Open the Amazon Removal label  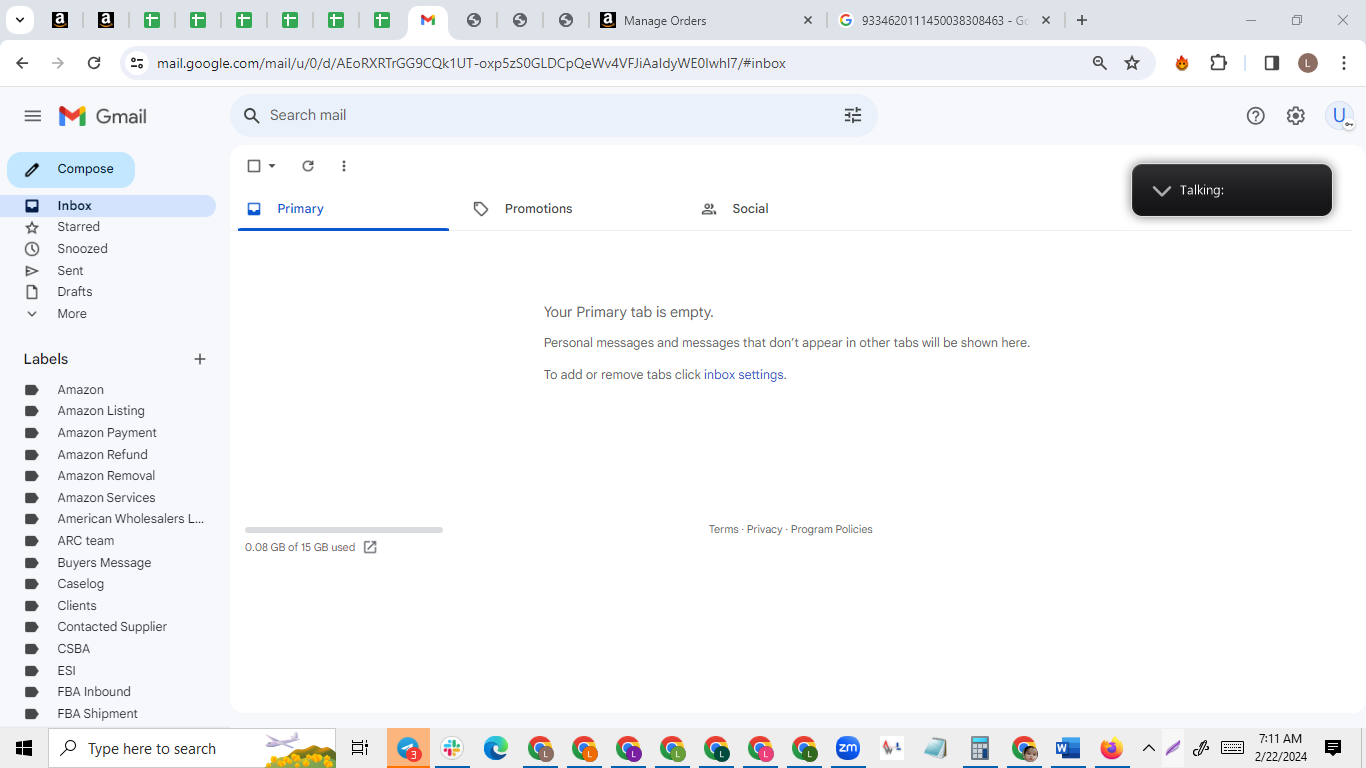[108, 476]
